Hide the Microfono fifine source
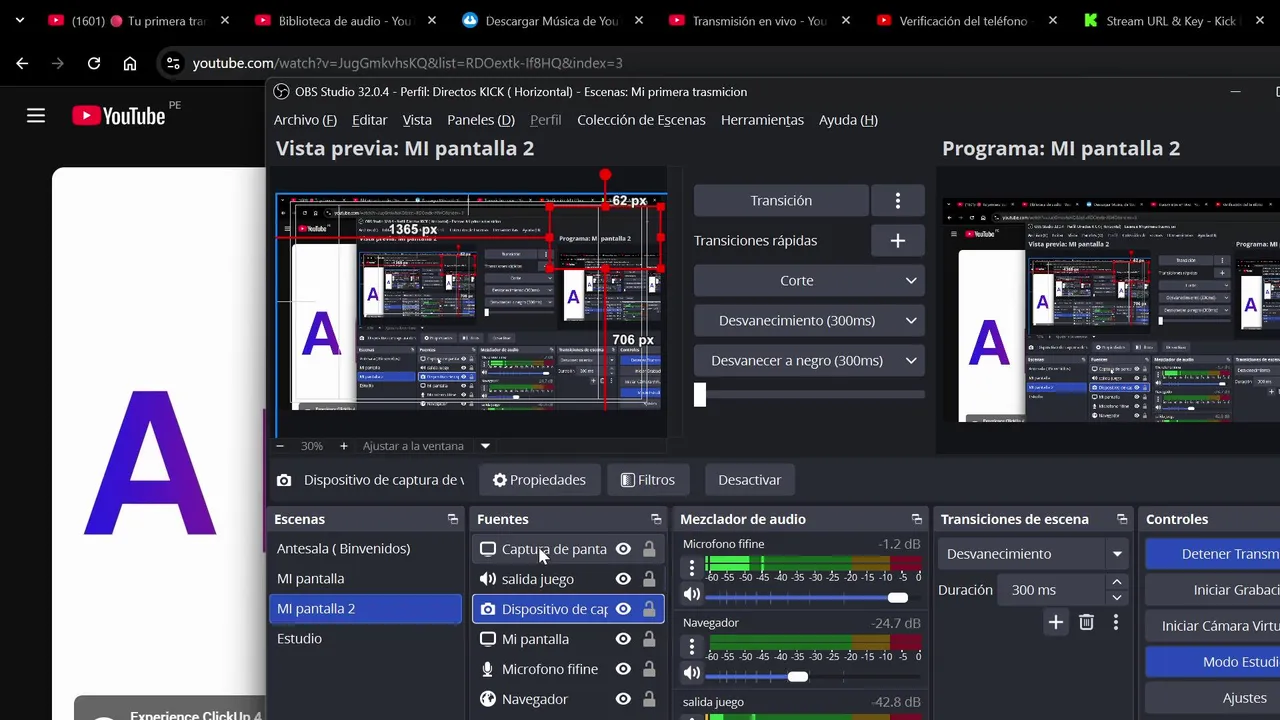Image resolution: width=1280 pixels, height=720 pixels. (623, 669)
